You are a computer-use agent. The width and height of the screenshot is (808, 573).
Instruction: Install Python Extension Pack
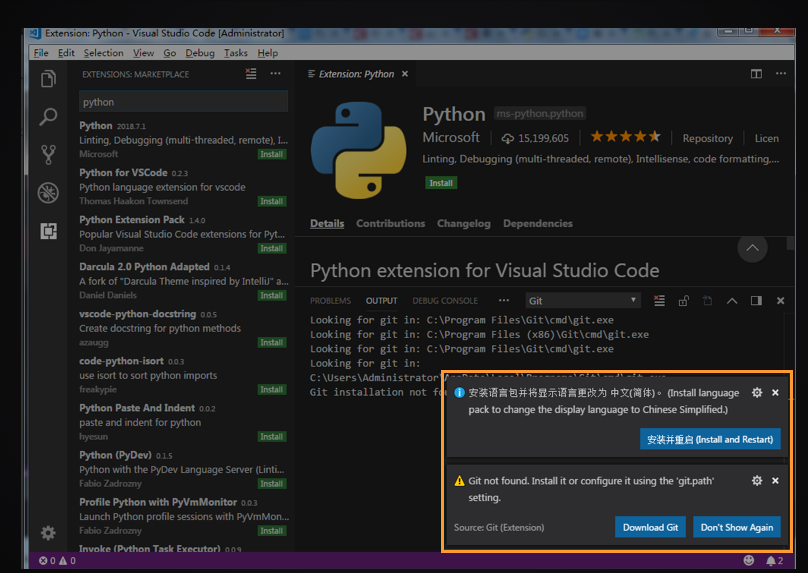[x=272, y=248]
